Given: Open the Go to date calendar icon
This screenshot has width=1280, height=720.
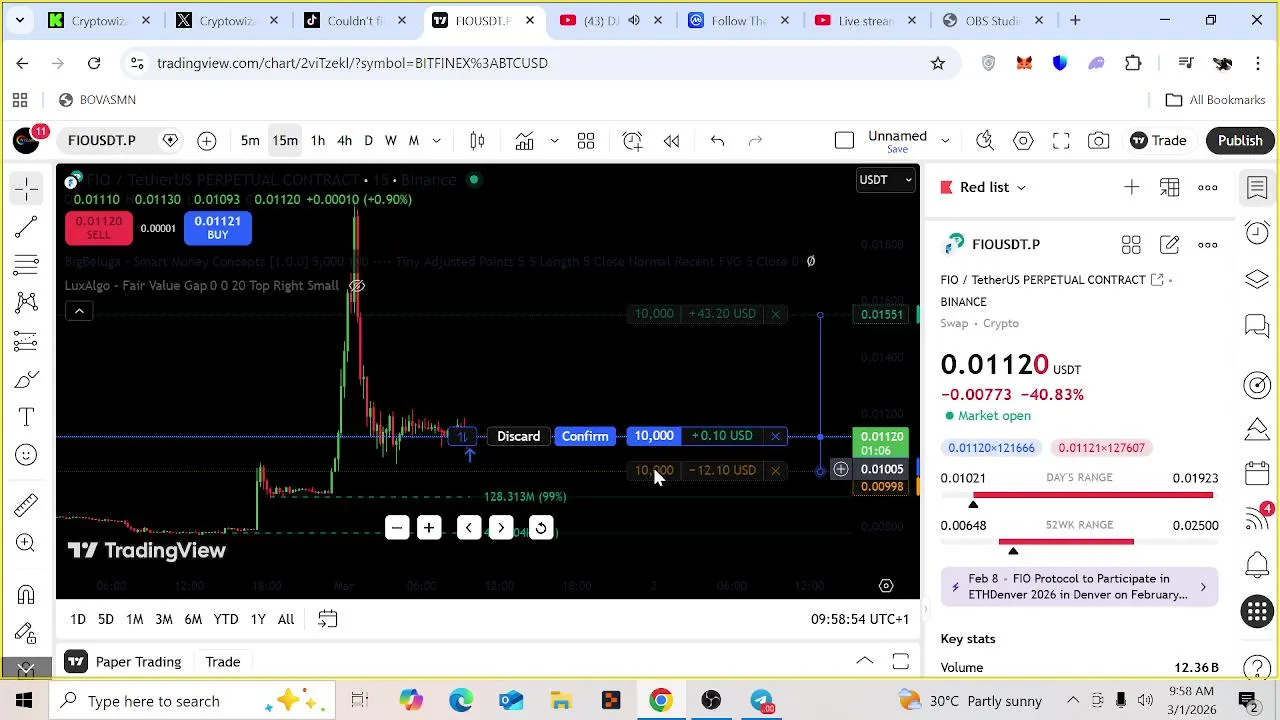Looking at the screenshot, I should pyautogui.click(x=327, y=619).
